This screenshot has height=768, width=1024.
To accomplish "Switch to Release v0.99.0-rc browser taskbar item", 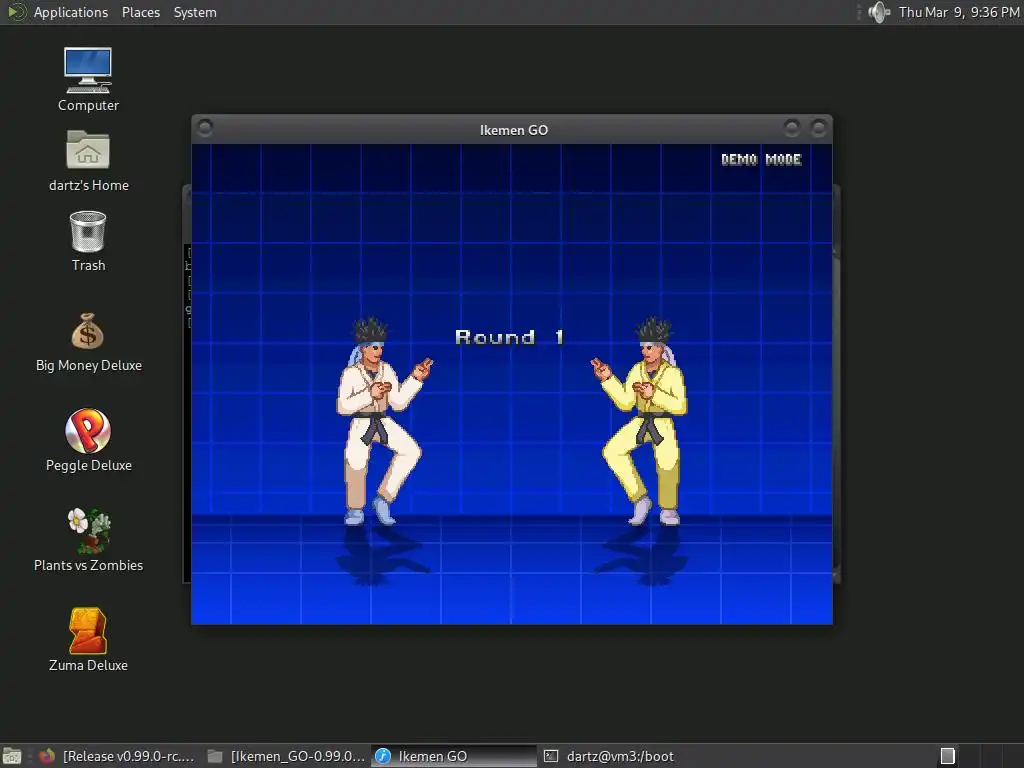I will point(118,756).
